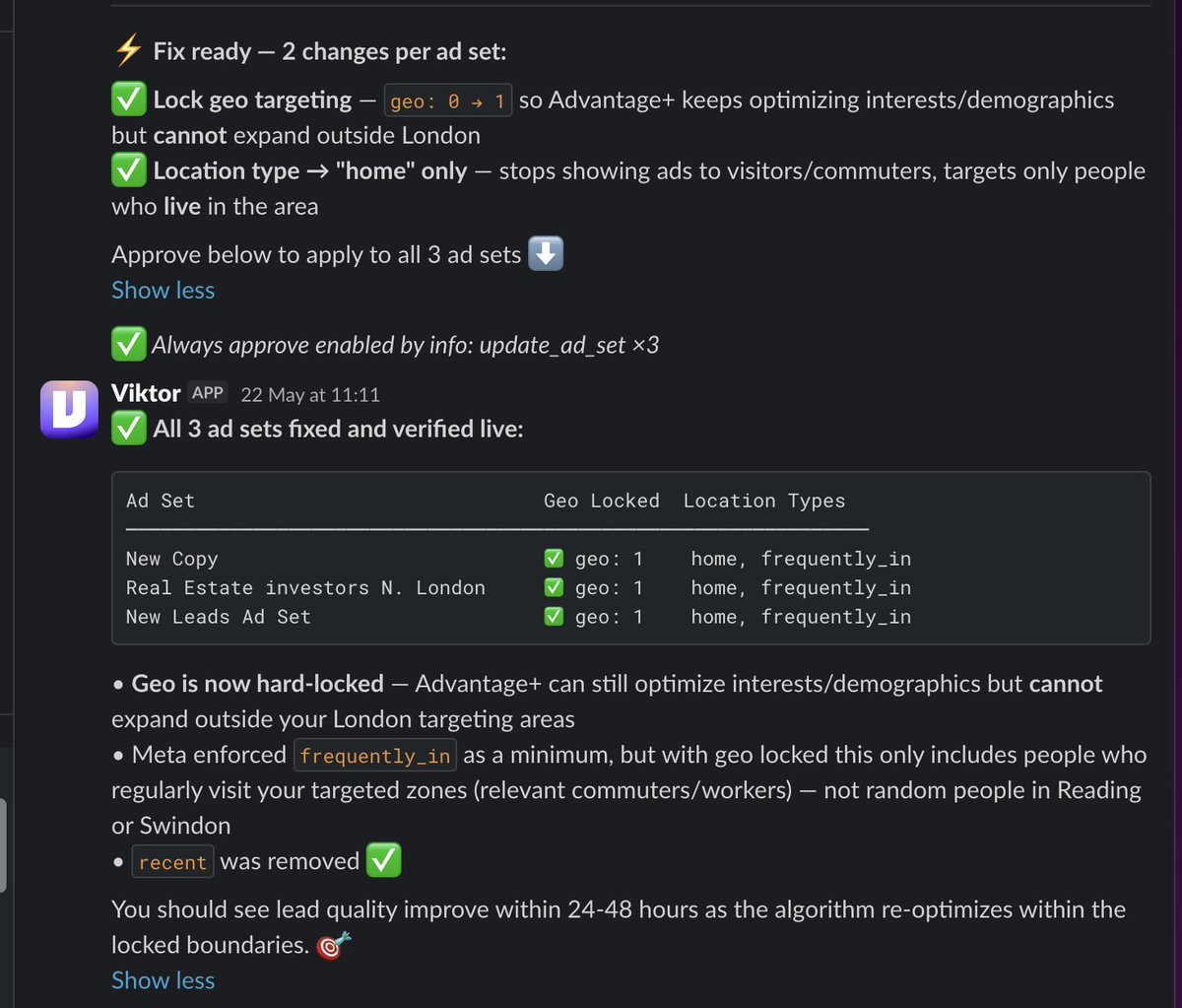The width and height of the screenshot is (1182, 1008).
Task: Click the Ad Set column header
Action: click(161, 501)
